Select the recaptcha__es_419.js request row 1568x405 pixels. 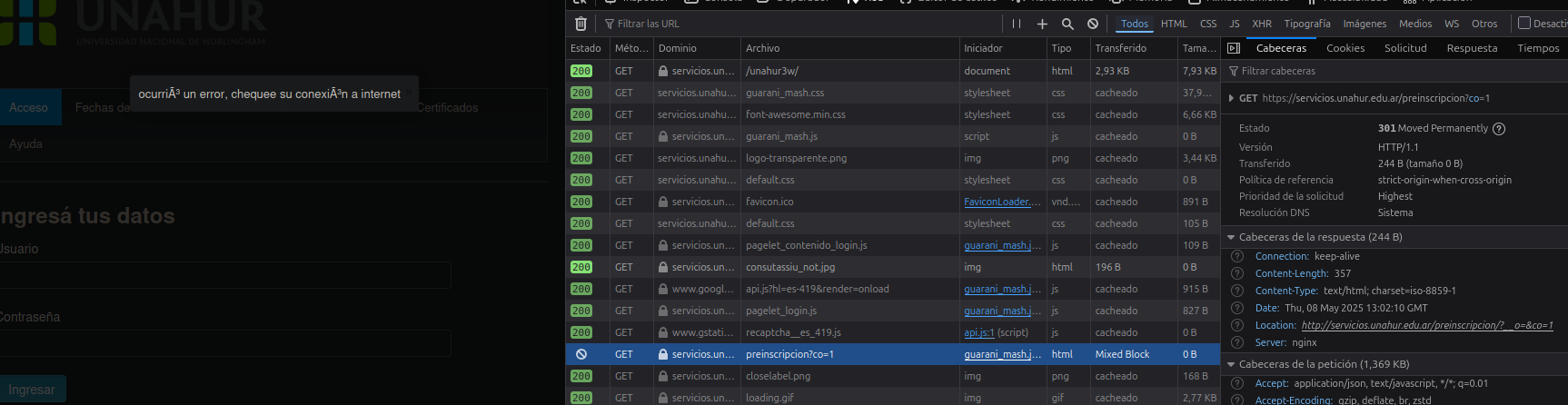pyautogui.click(x=894, y=332)
